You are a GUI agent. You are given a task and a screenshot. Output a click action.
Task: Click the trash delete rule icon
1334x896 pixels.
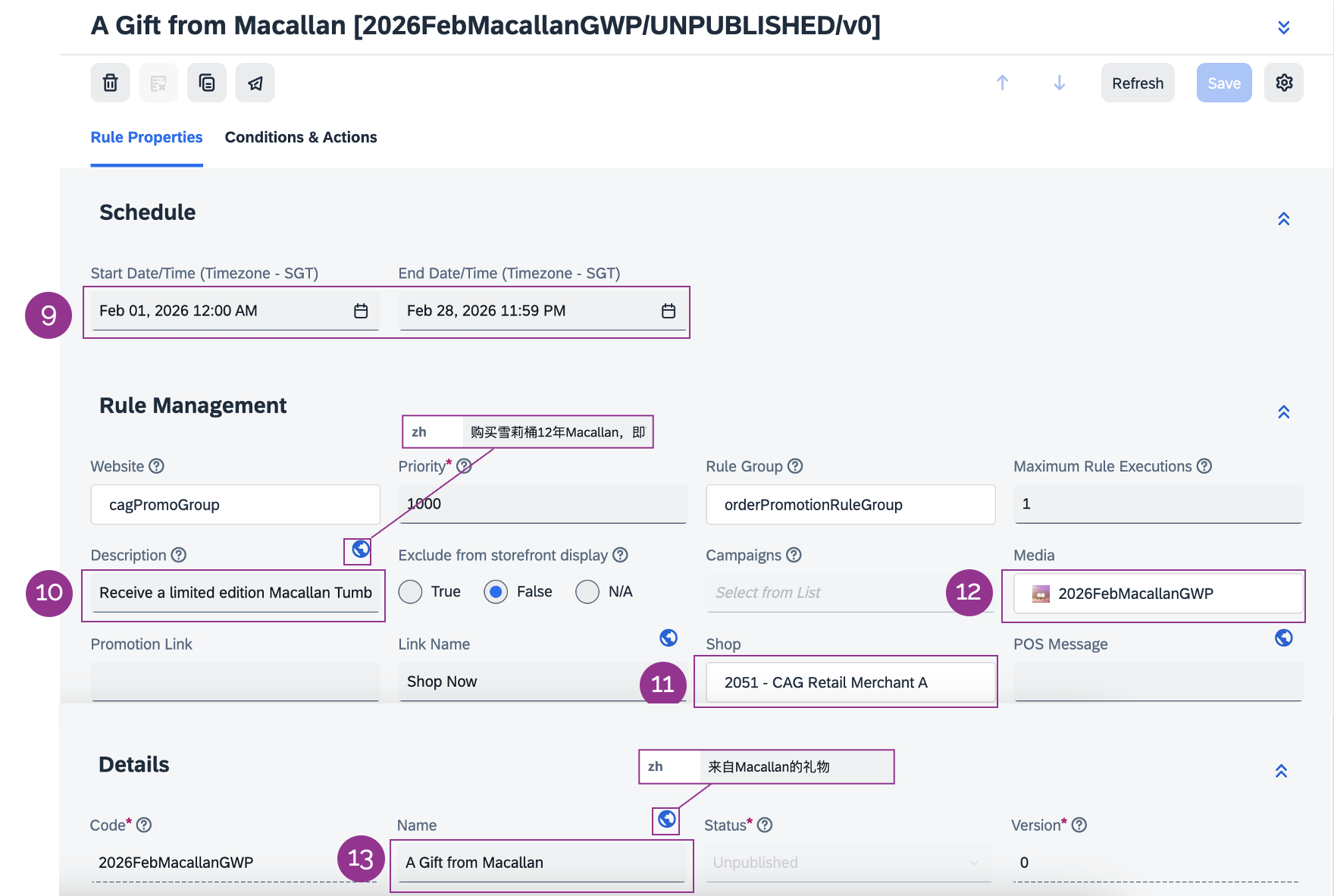click(x=110, y=83)
